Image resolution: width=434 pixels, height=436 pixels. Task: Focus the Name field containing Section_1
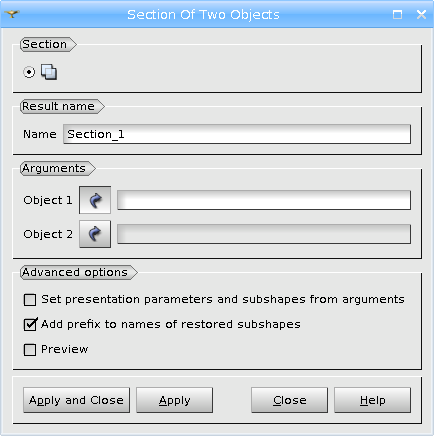tap(237, 134)
